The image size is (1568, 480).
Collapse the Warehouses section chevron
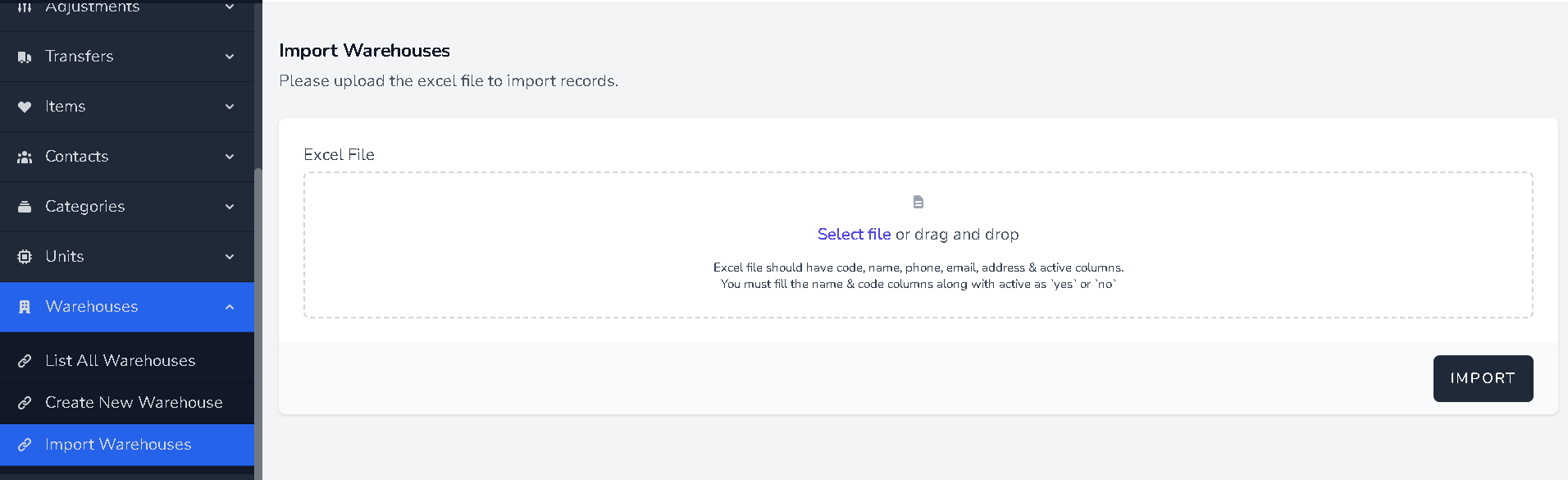[230, 307]
